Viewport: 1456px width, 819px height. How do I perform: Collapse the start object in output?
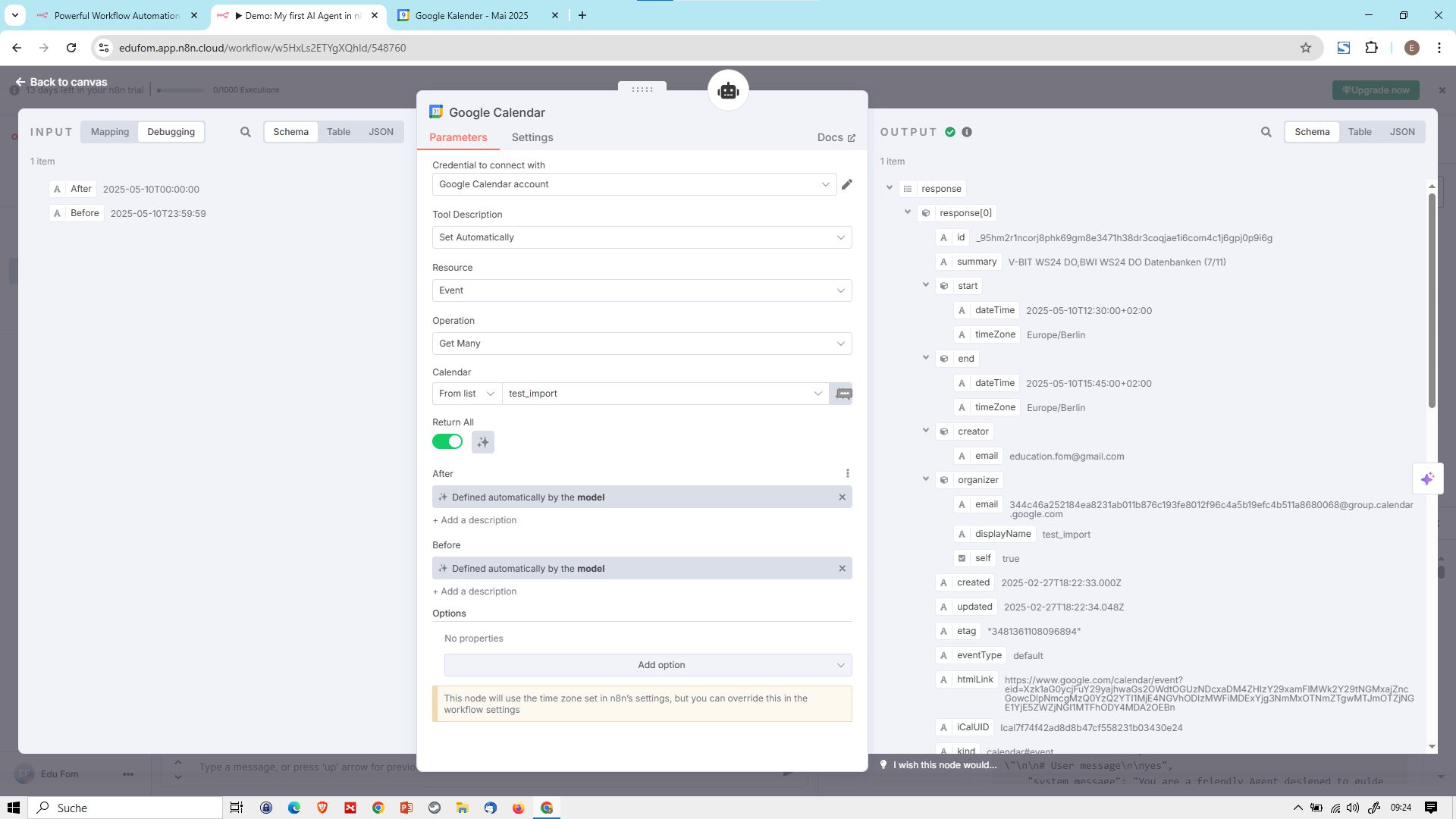click(x=926, y=285)
